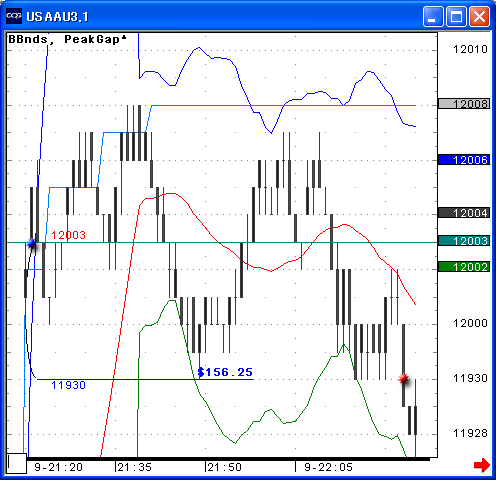Select the 12003 teal price label
The height and width of the screenshot is (480, 496).
pyautogui.click(x=464, y=241)
